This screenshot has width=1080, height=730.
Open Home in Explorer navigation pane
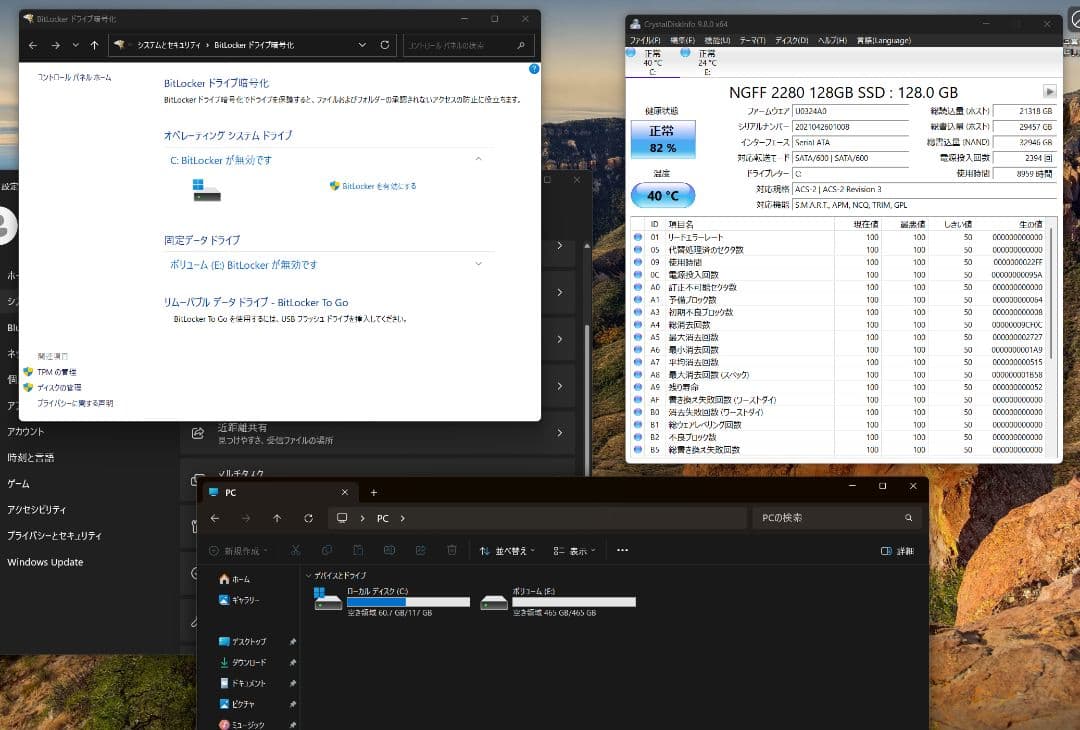pyautogui.click(x=234, y=579)
